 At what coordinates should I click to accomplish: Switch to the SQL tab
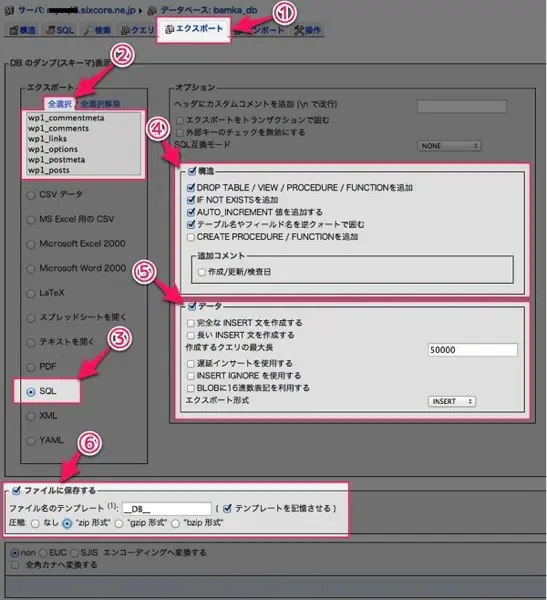[x=60, y=30]
